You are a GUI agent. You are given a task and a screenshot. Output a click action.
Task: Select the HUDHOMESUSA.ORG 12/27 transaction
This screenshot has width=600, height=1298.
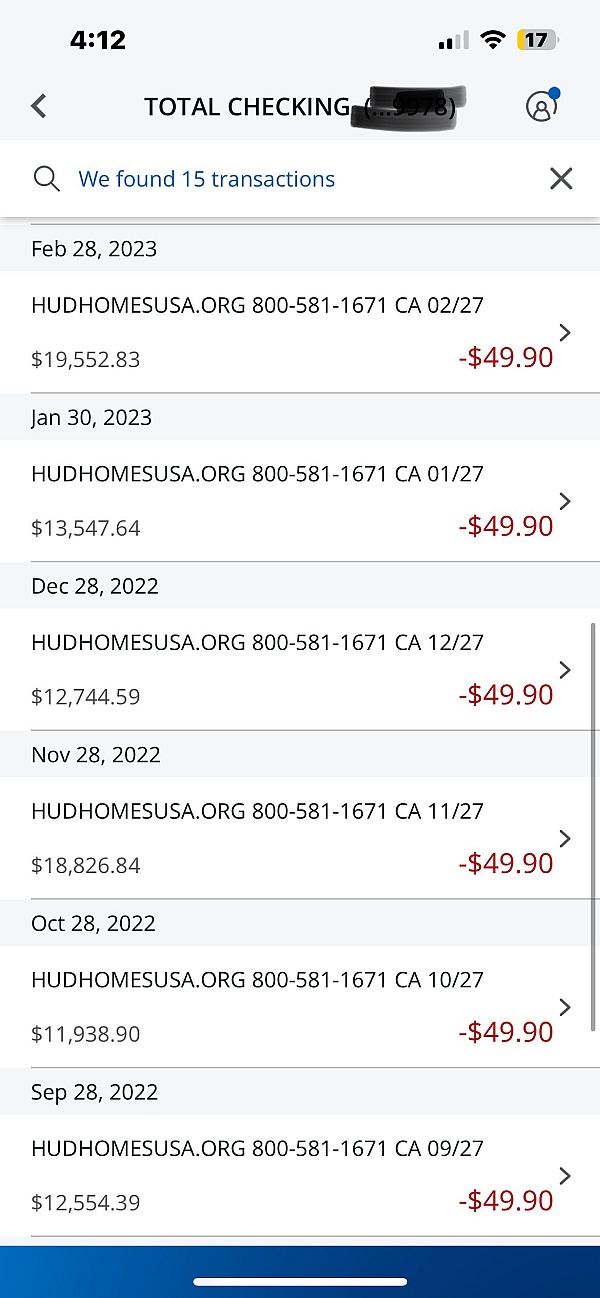[300, 669]
